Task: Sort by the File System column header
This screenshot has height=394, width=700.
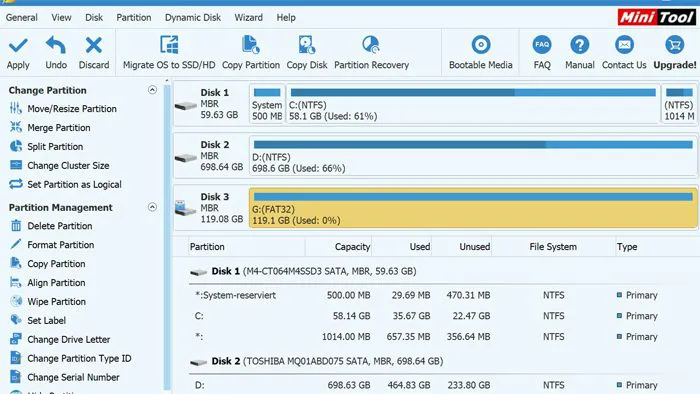Action: 553,247
